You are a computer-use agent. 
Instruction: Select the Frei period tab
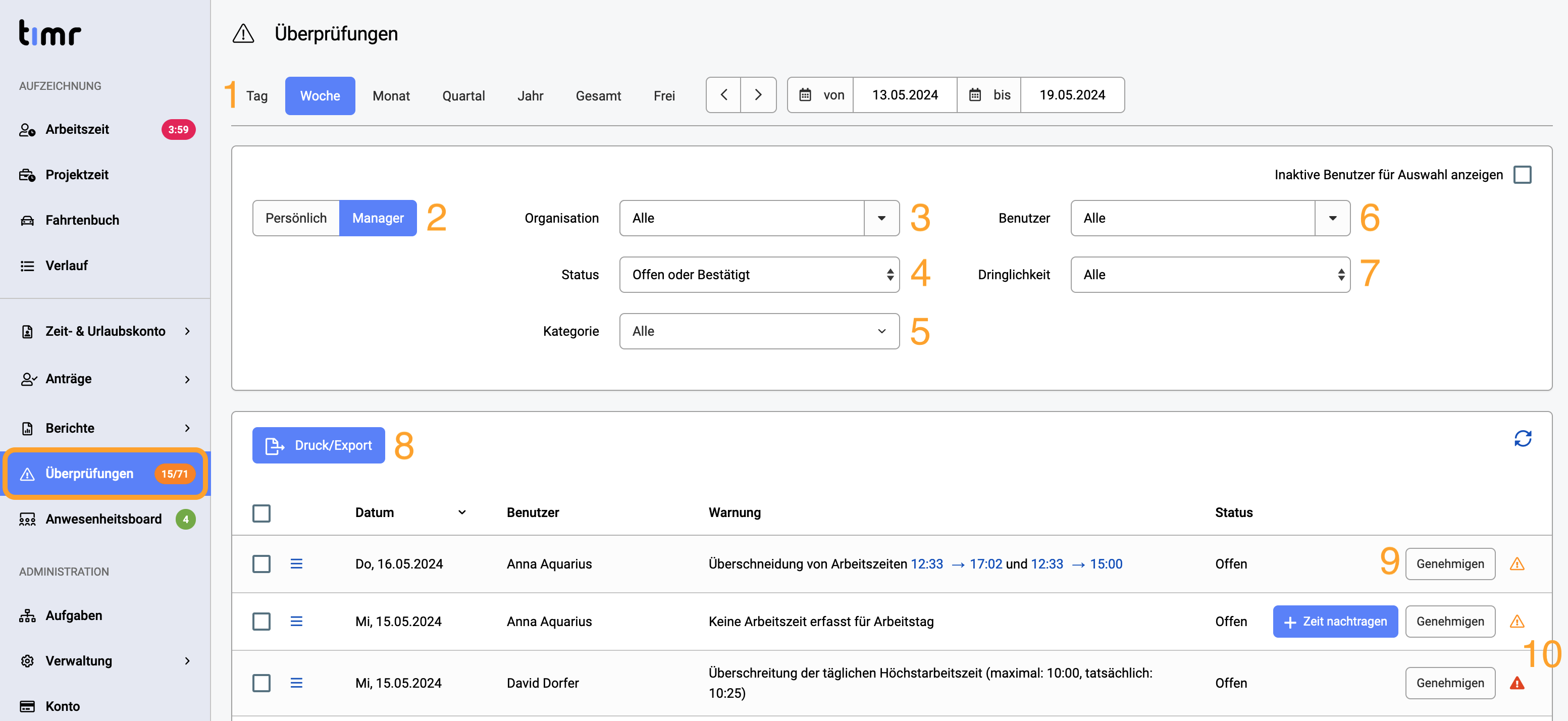(x=664, y=95)
